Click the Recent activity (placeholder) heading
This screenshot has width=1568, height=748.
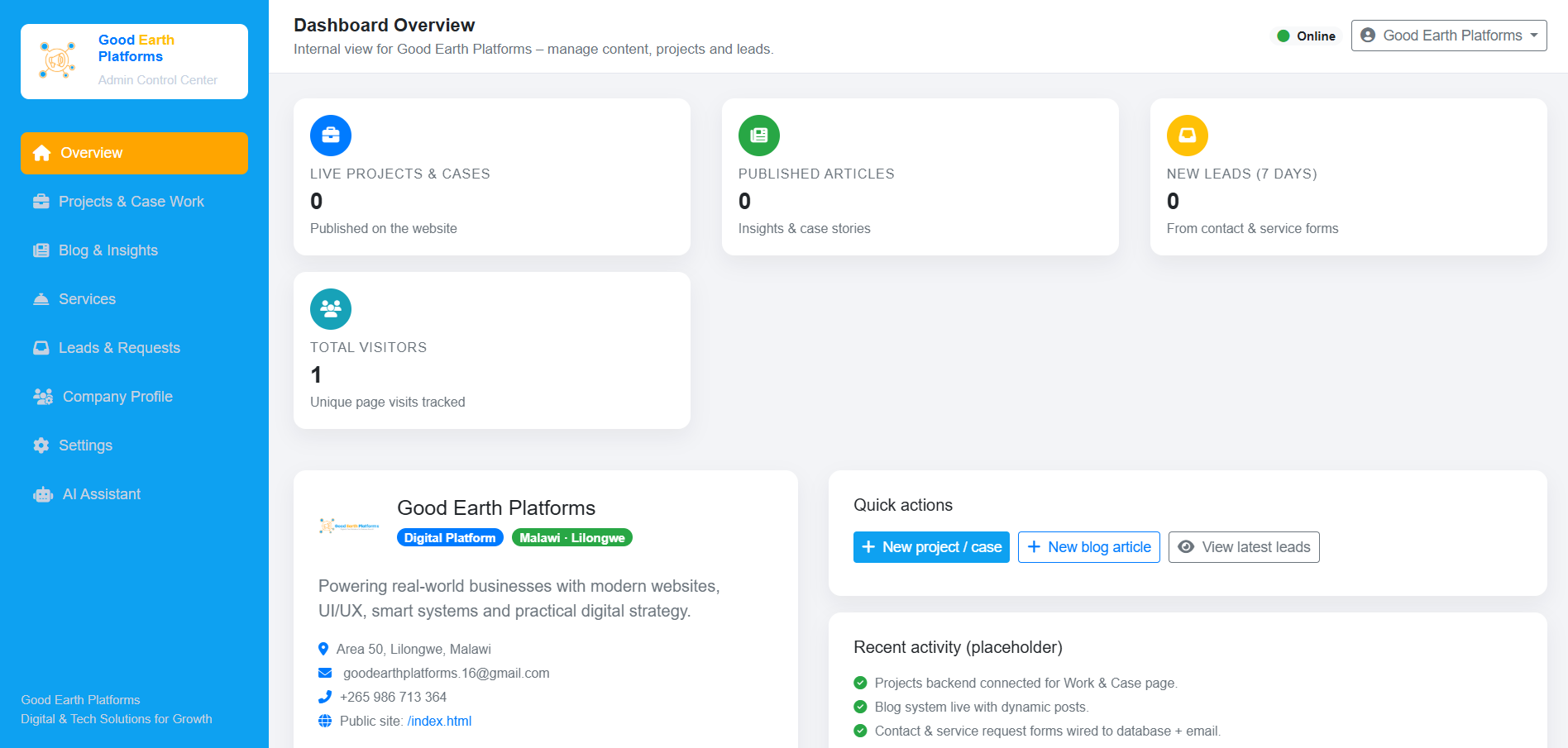958,647
